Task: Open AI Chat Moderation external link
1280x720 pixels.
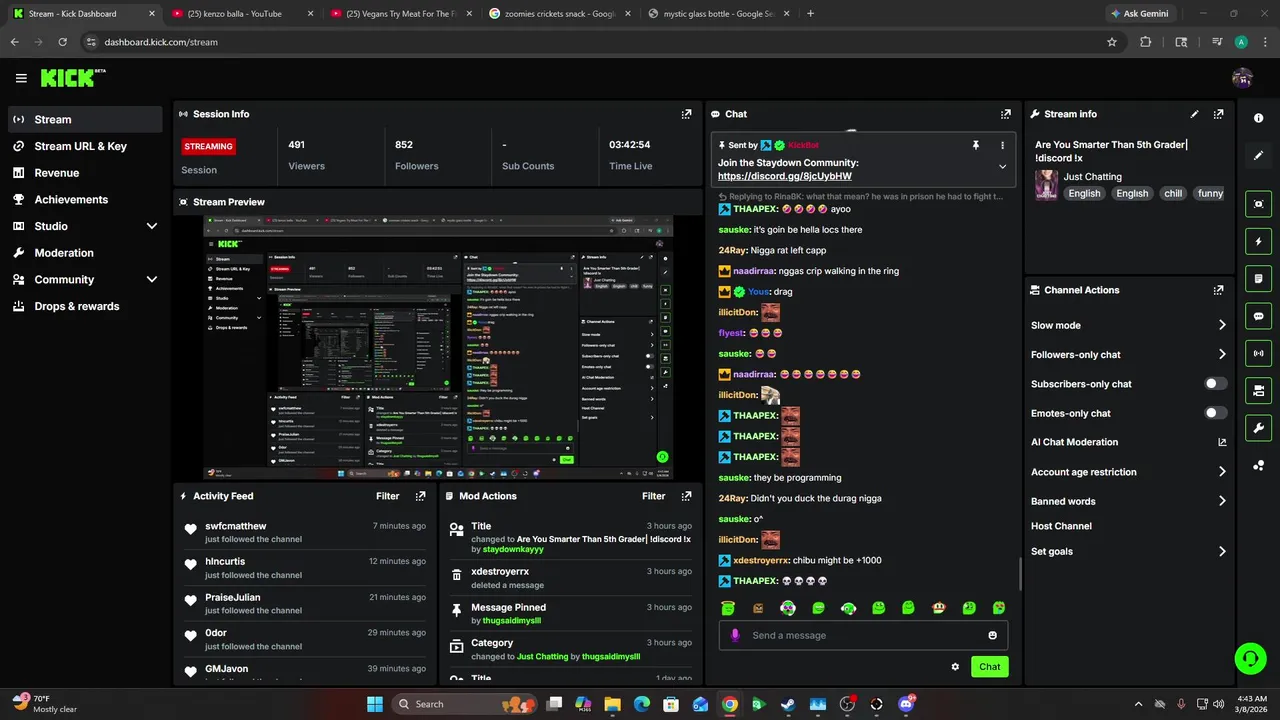Action: coord(1222,442)
